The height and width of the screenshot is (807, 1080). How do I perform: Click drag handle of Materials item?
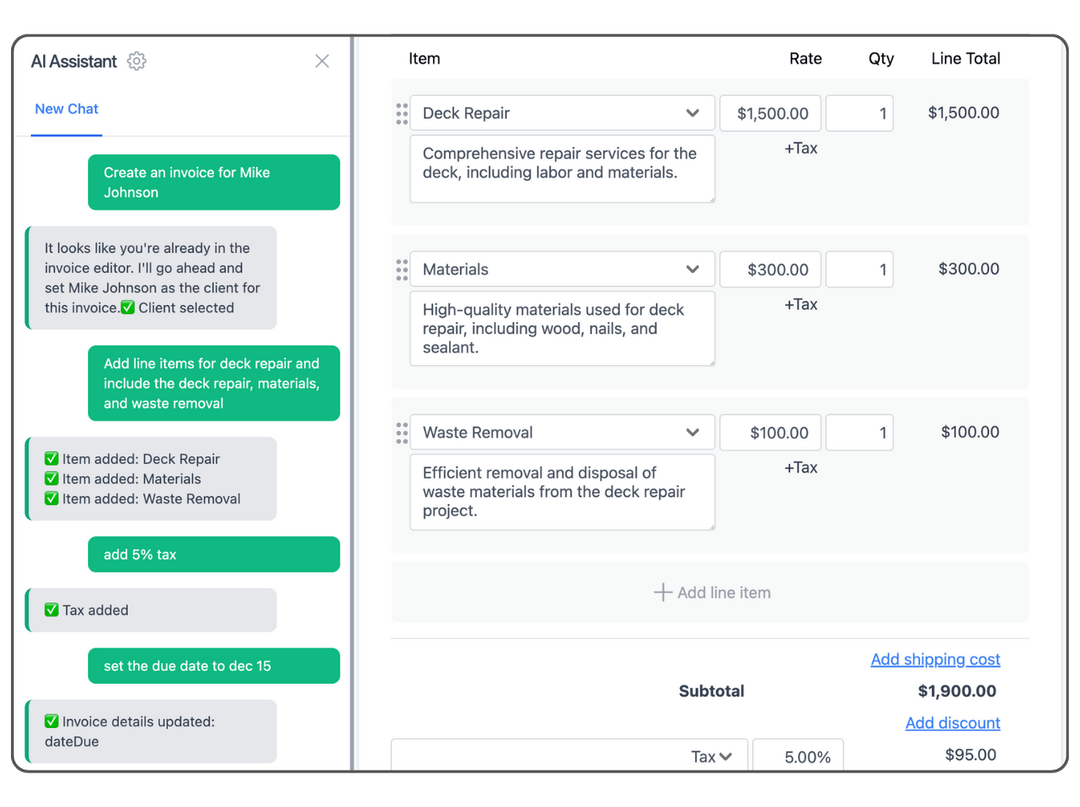click(401, 269)
